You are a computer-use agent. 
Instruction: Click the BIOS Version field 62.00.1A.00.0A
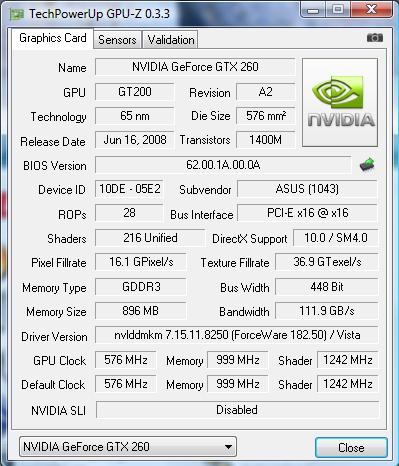point(223,165)
